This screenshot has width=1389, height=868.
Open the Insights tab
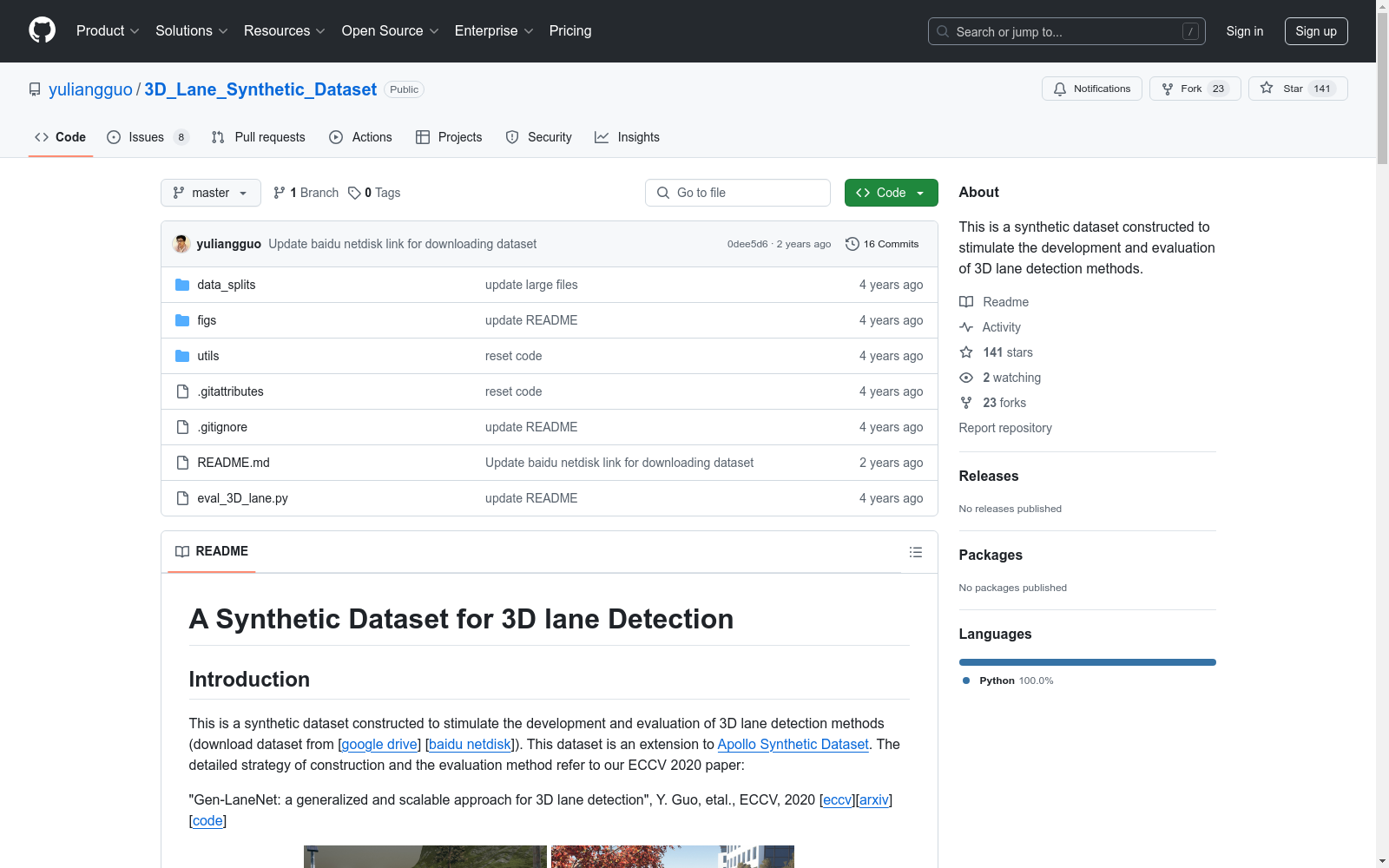tap(627, 137)
